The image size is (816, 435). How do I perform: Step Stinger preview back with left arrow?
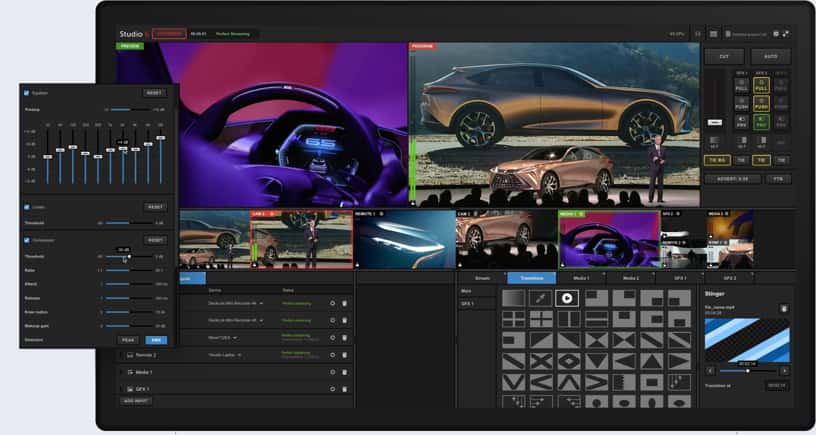tap(710, 371)
